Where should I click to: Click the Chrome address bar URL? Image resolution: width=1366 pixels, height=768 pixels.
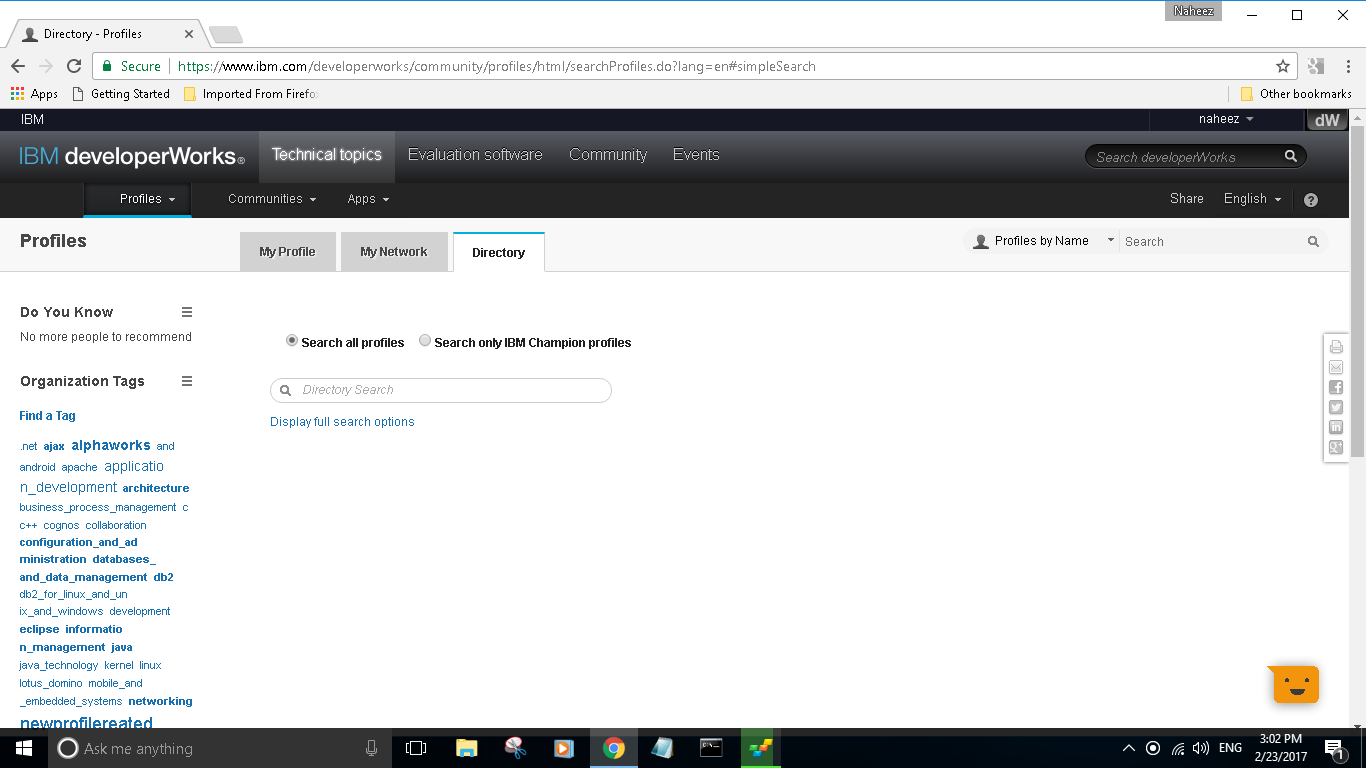(497, 66)
